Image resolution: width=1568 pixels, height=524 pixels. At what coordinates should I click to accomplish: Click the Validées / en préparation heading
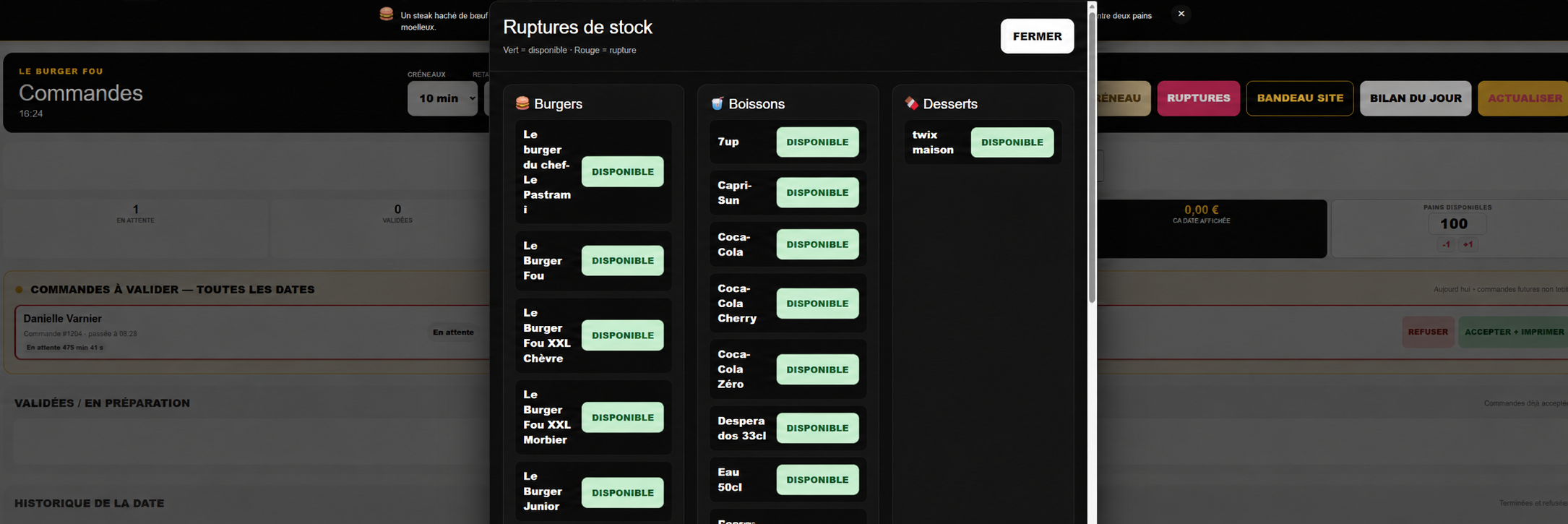102,403
